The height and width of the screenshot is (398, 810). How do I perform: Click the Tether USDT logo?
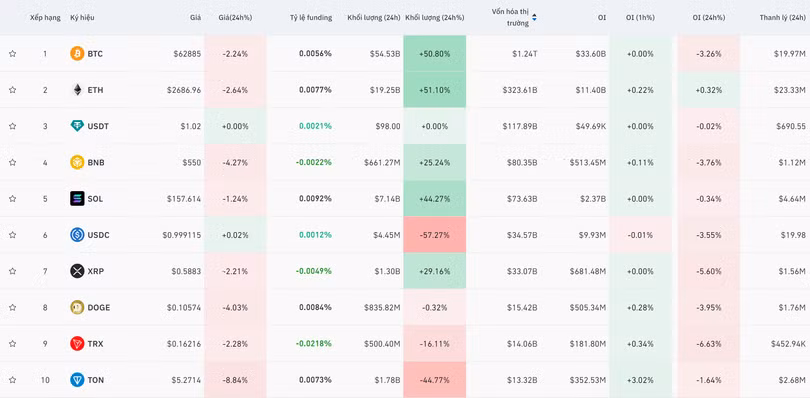[x=77, y=126]
